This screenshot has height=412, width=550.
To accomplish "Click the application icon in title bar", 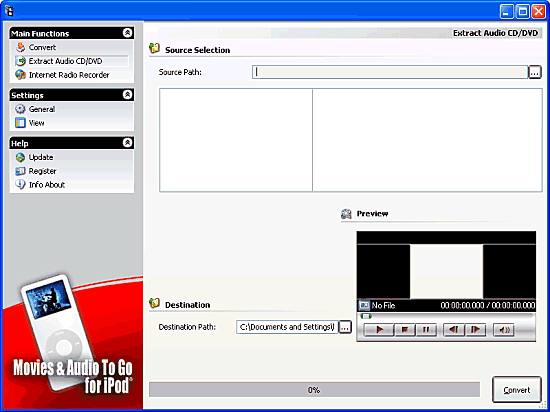I will pos(9,11).
